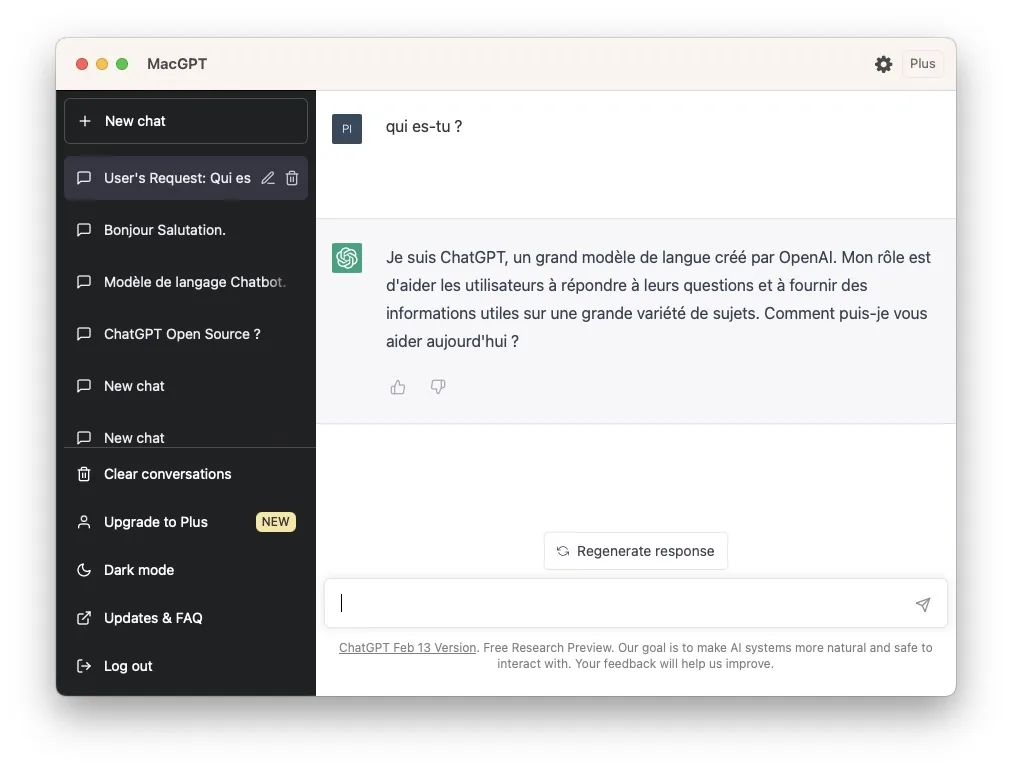Minimize window using the yellow button

(x=102, y=64)
